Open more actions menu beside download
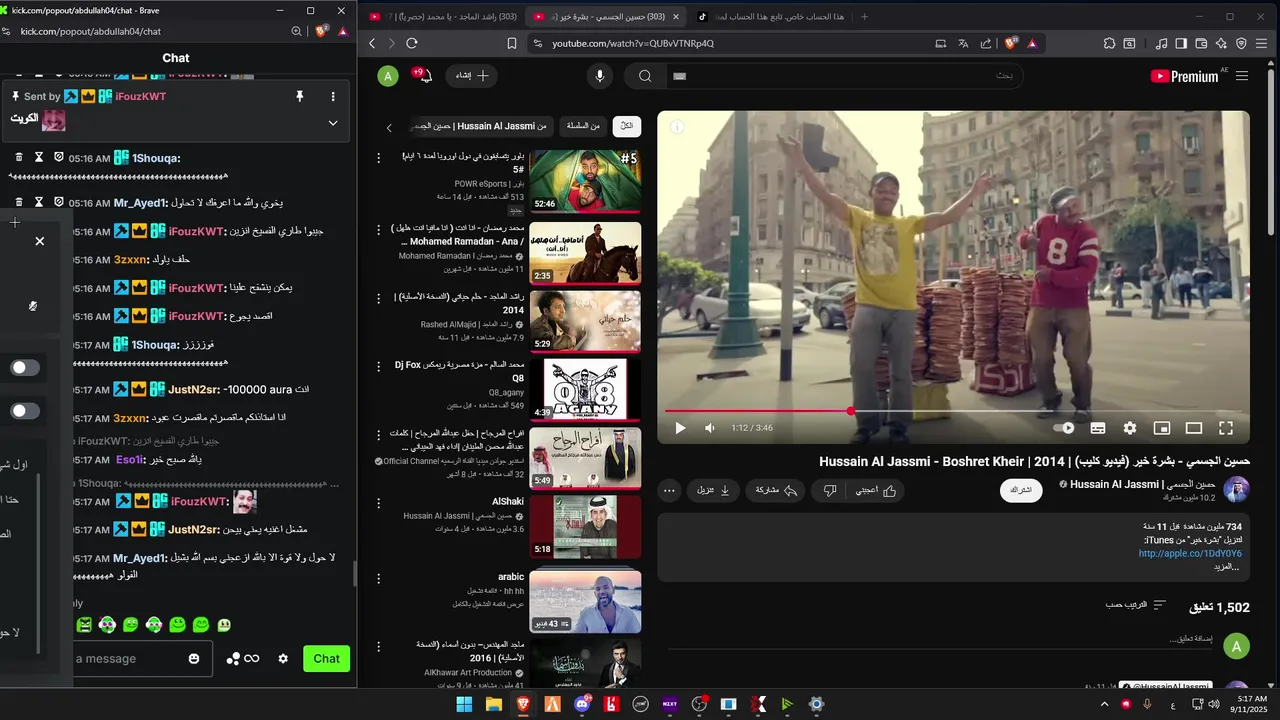The width and height of the screenshot is (1280, 720). [670, 490]
